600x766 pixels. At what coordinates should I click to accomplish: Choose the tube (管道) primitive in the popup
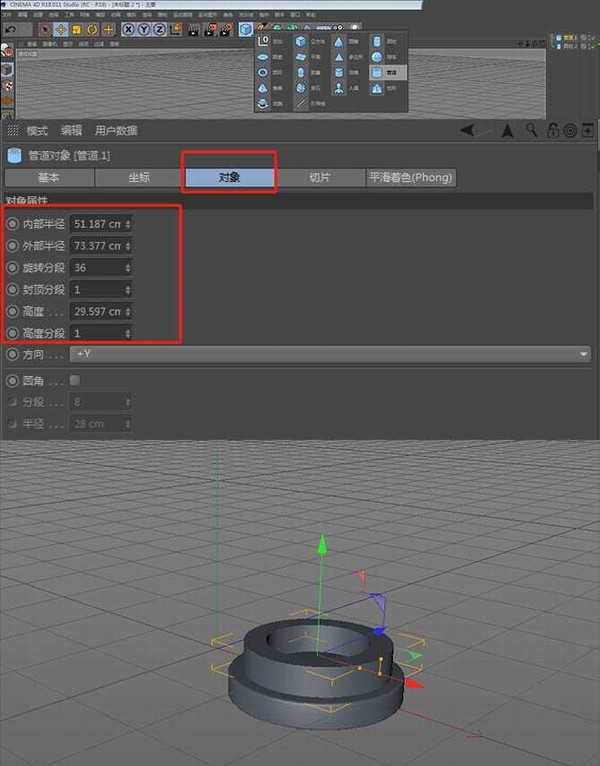click(x=377, y=72)
